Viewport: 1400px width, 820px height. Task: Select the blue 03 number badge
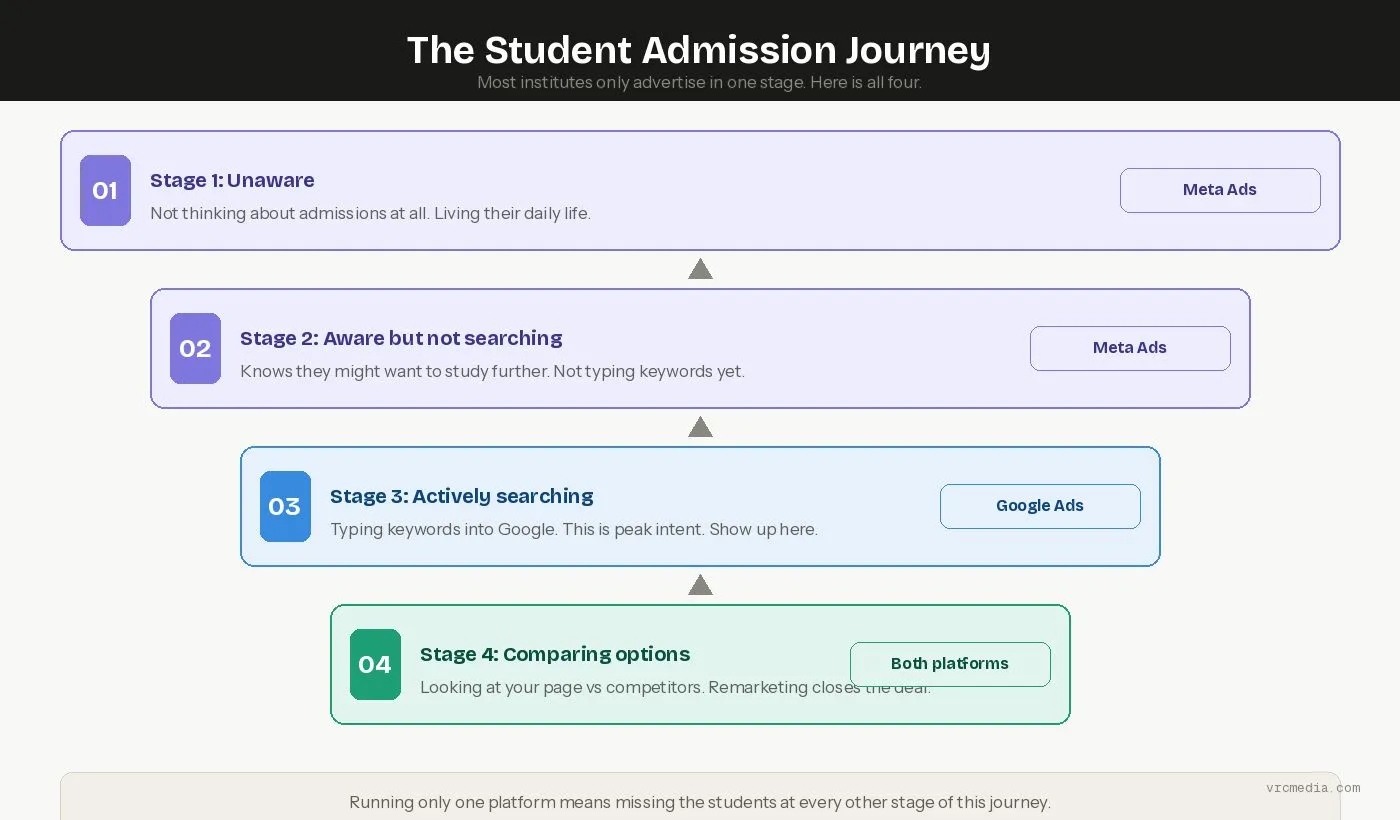point(285,506)
